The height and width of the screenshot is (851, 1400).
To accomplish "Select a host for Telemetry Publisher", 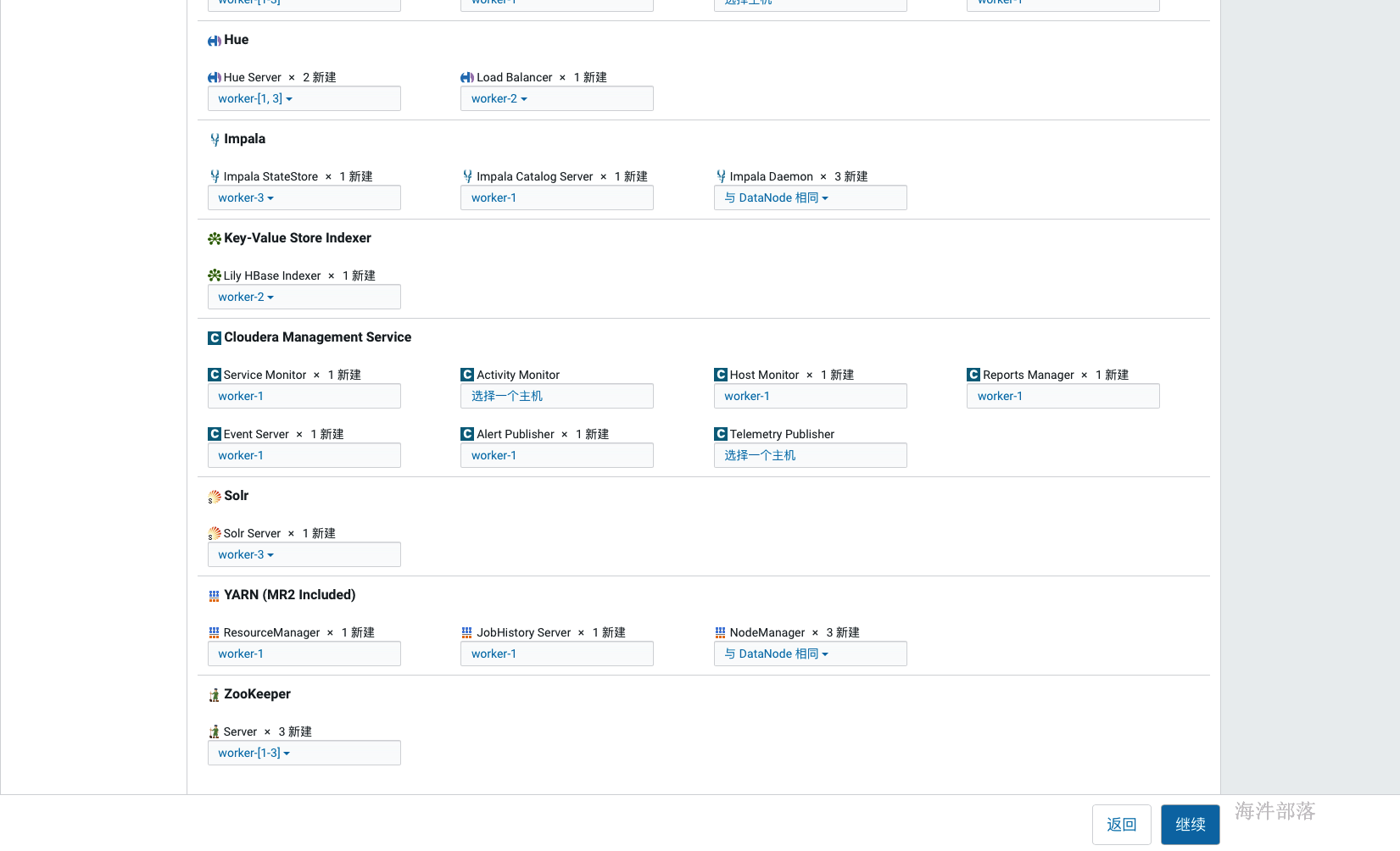I will pyautogui.click(x=811, y=456).
